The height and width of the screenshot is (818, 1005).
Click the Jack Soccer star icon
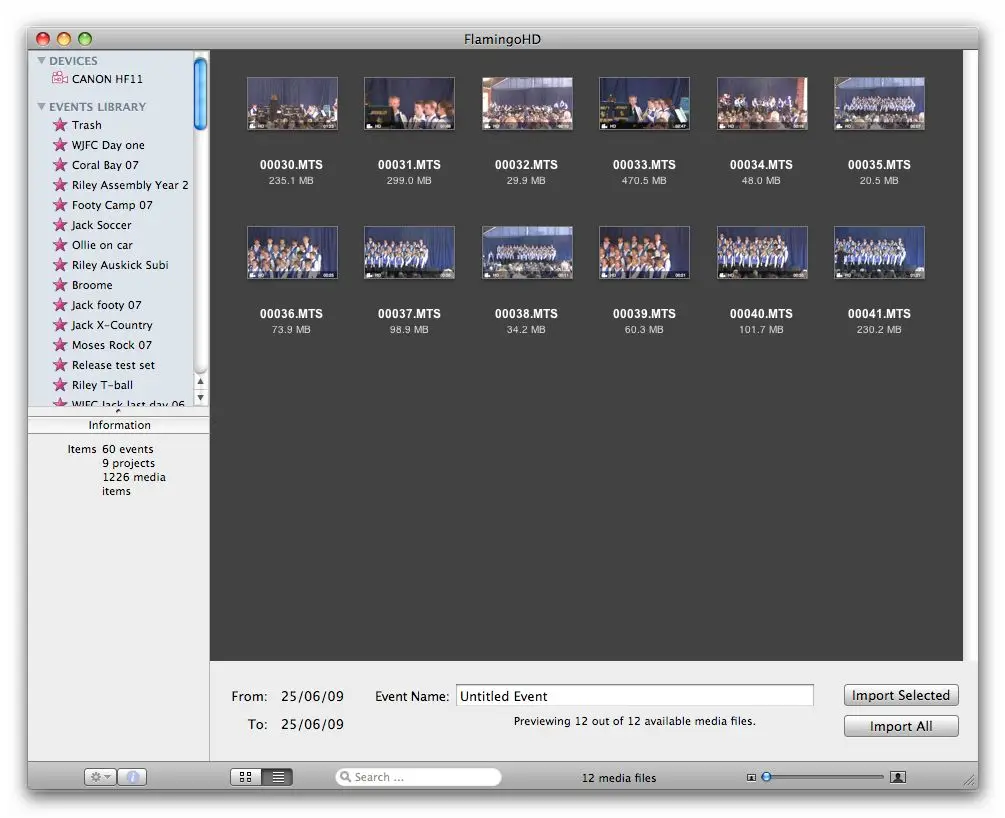(60, 224)
